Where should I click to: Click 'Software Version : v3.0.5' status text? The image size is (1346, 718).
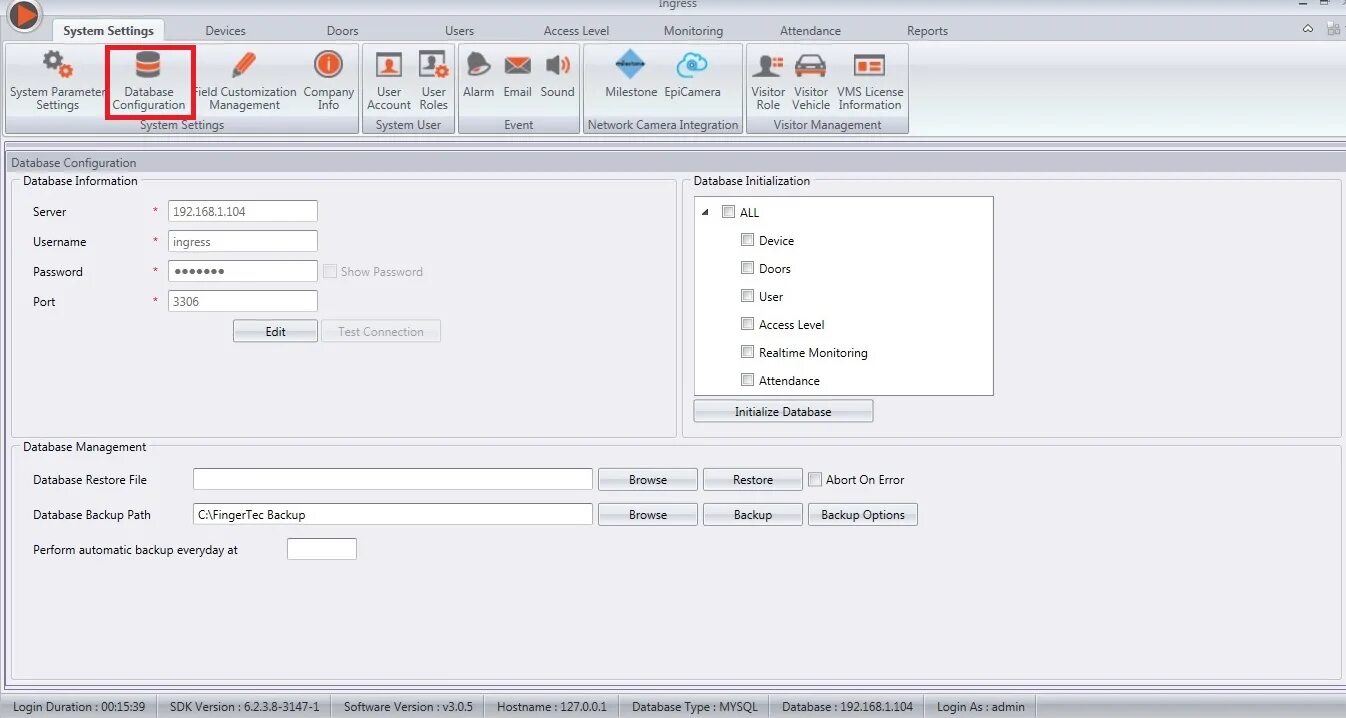(x=408, y=706)
